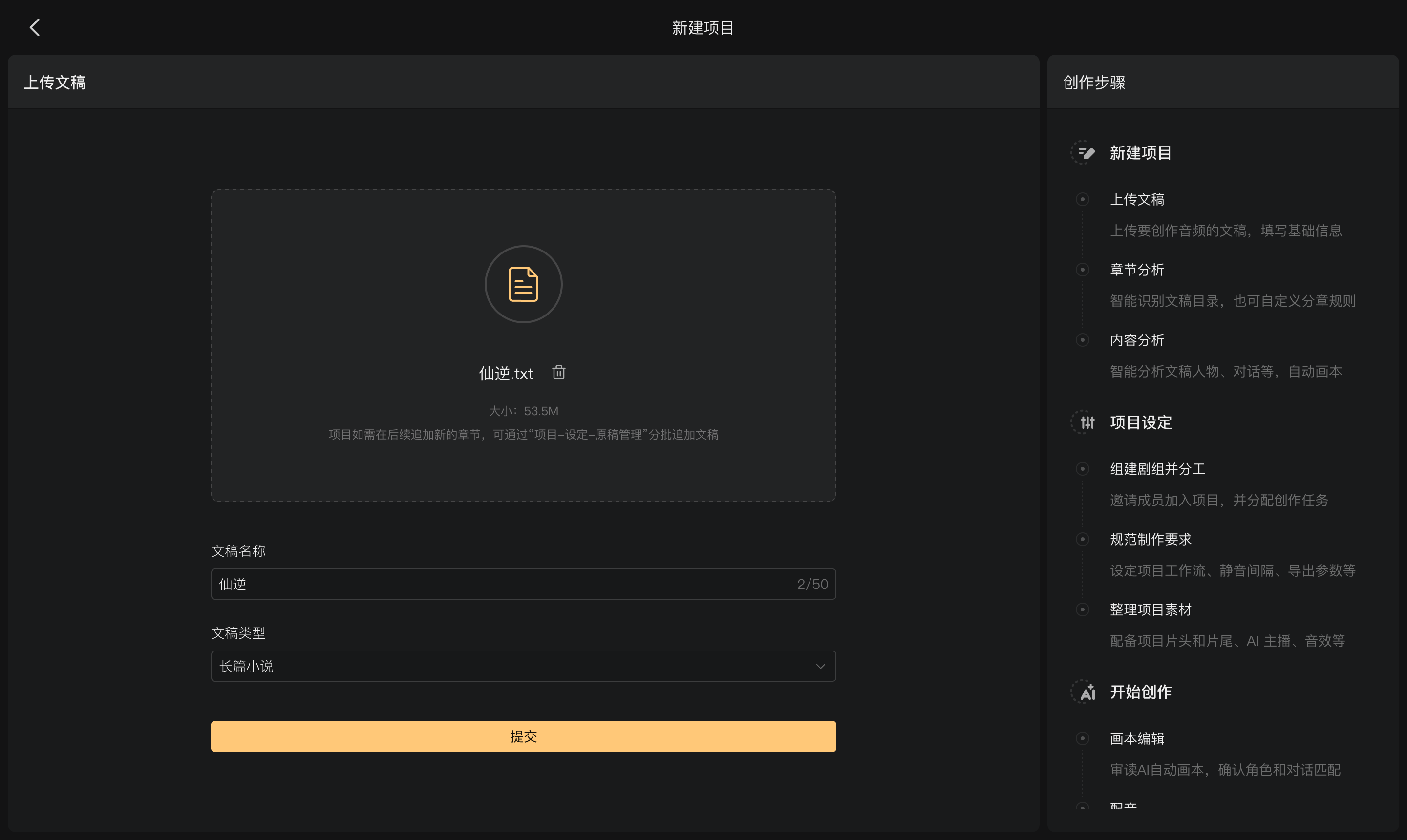Edit the 文稿名称 field containing 仙逆
Screen dimensions: 1407x840
pos(523,584)
